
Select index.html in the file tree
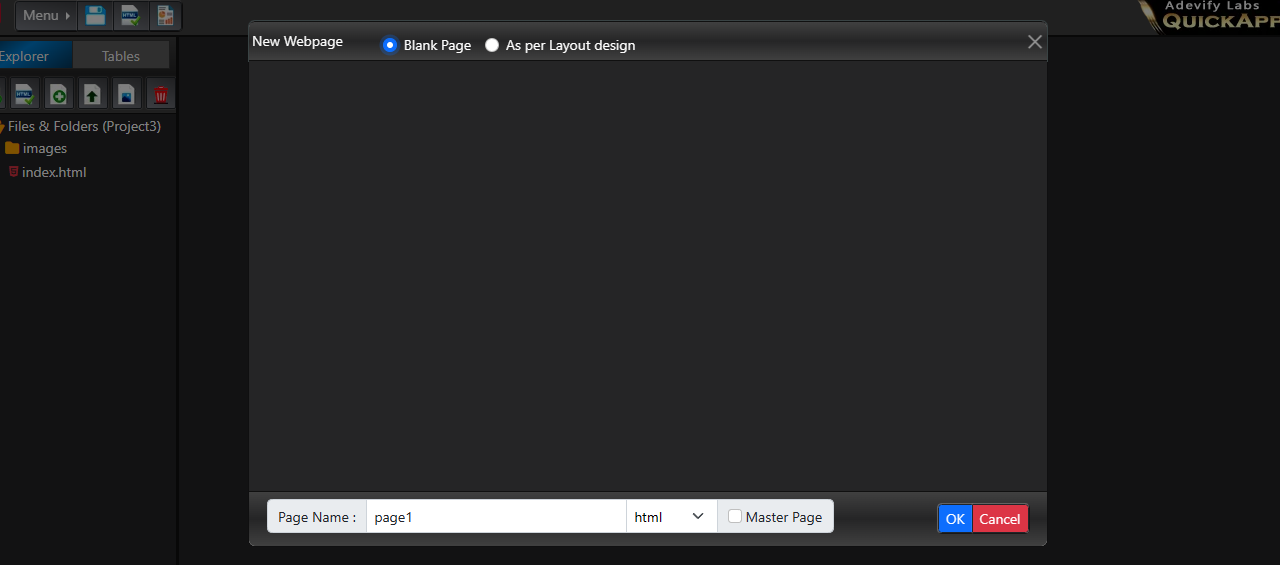(x=54, y=172)
